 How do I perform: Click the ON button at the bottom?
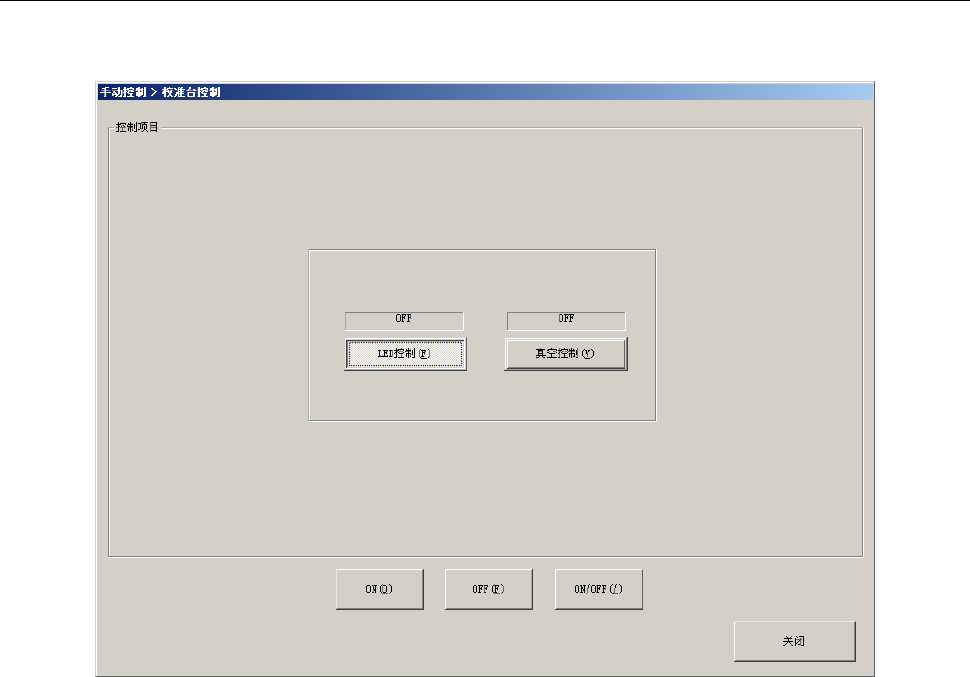click(380, 589)
